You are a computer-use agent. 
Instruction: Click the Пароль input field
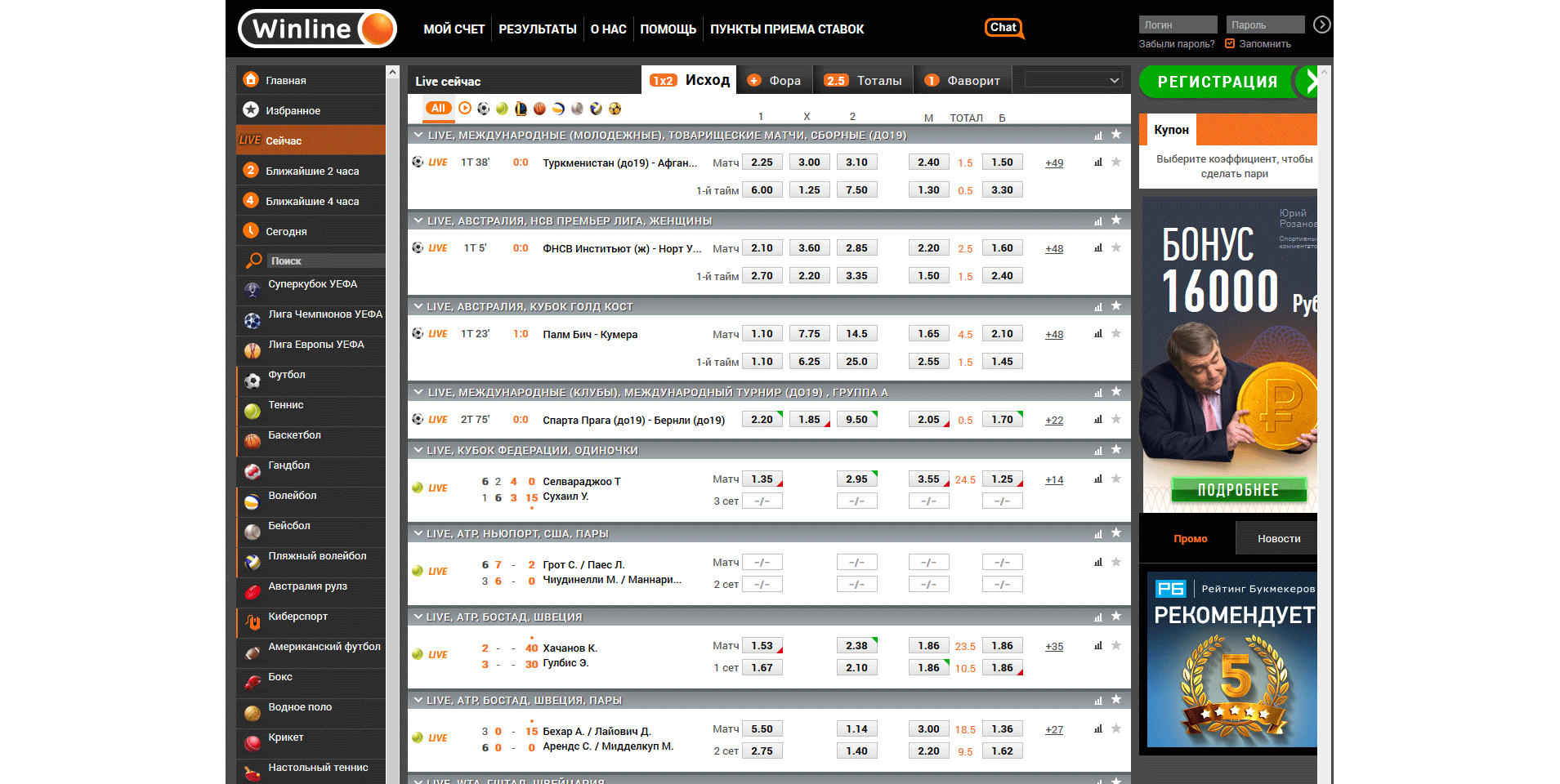1265,24
